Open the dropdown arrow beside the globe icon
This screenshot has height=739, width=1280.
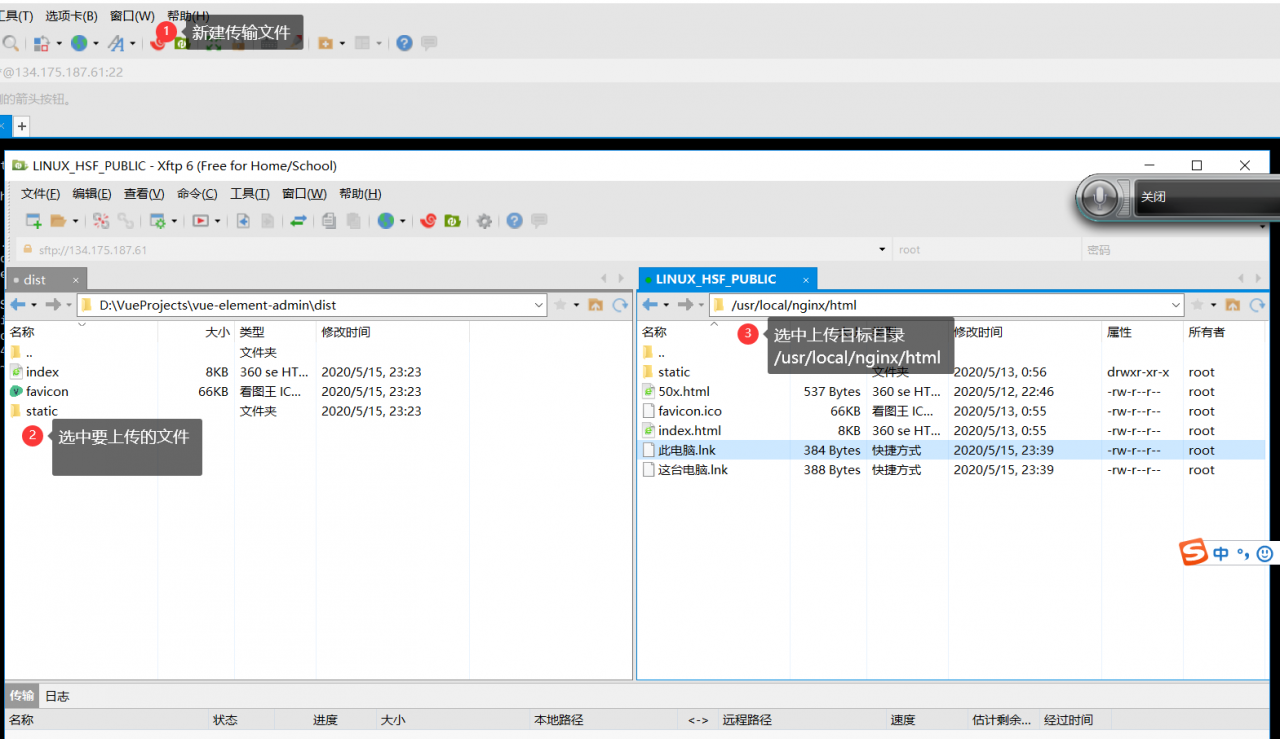[x=403, y=221]
